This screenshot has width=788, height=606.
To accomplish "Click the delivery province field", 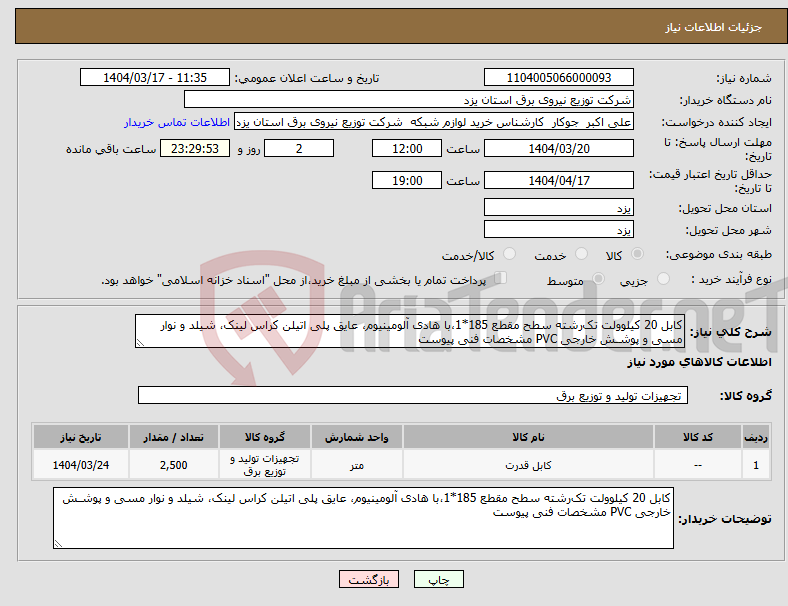I will click(559, 208).
